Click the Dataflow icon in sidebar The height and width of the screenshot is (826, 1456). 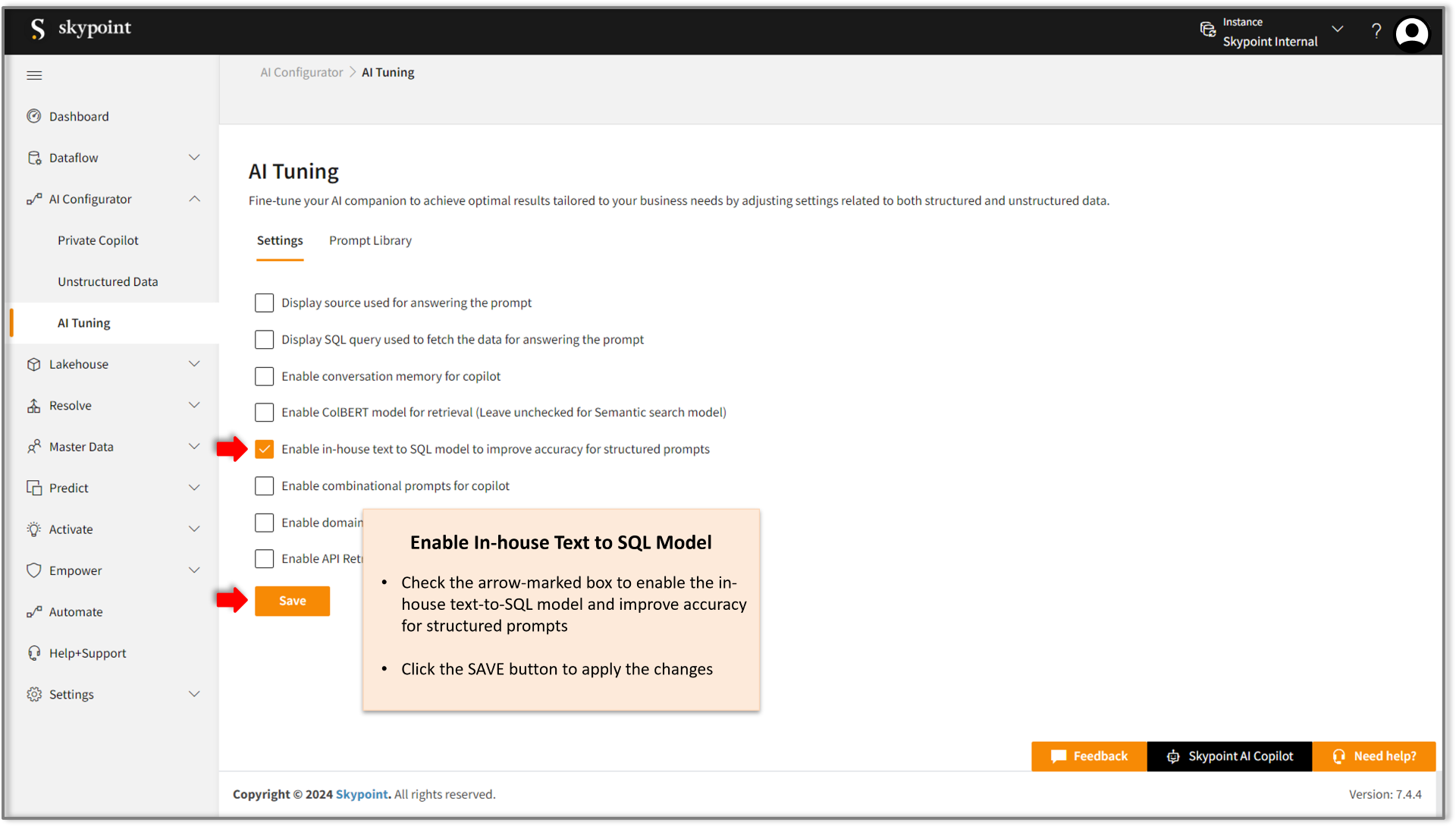coord(33,157)
